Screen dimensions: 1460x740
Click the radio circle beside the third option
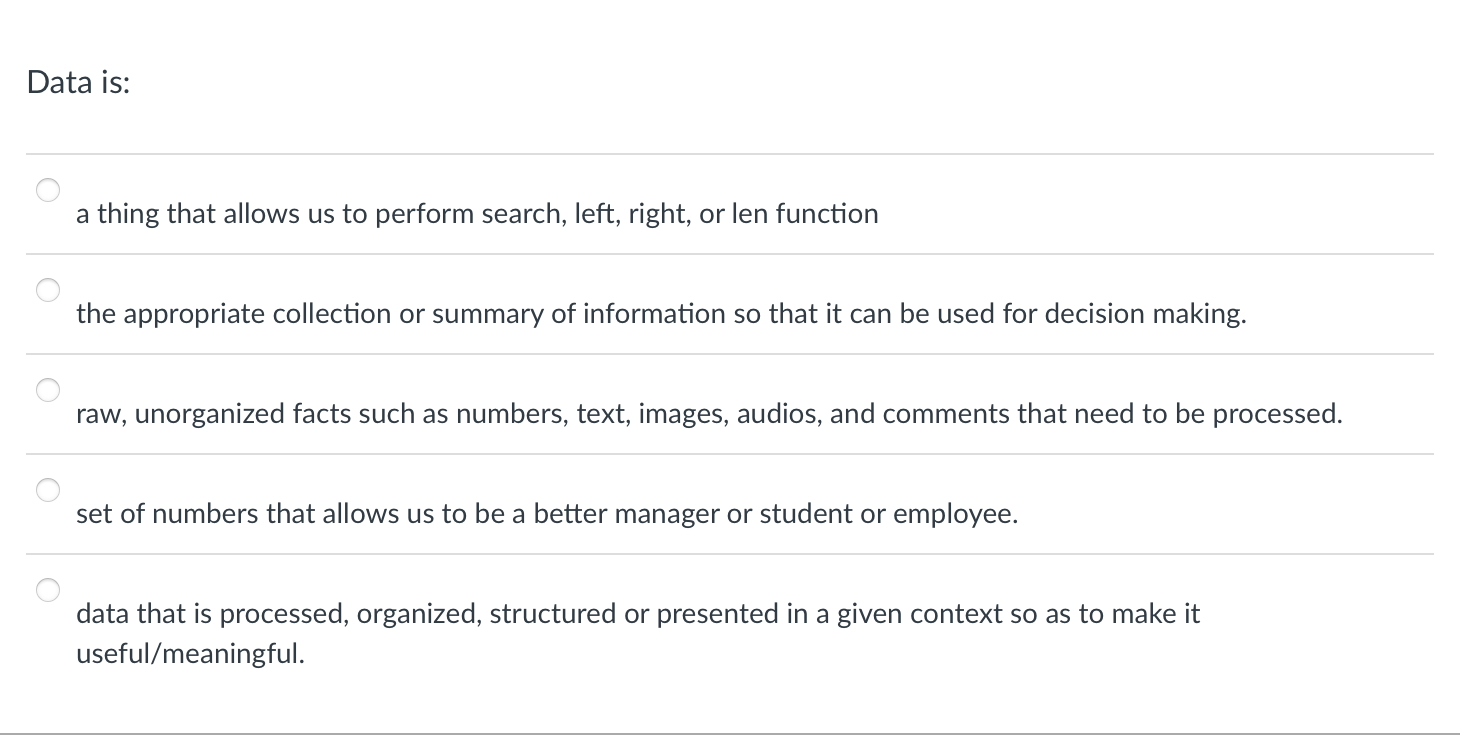[x=47, y=390]
